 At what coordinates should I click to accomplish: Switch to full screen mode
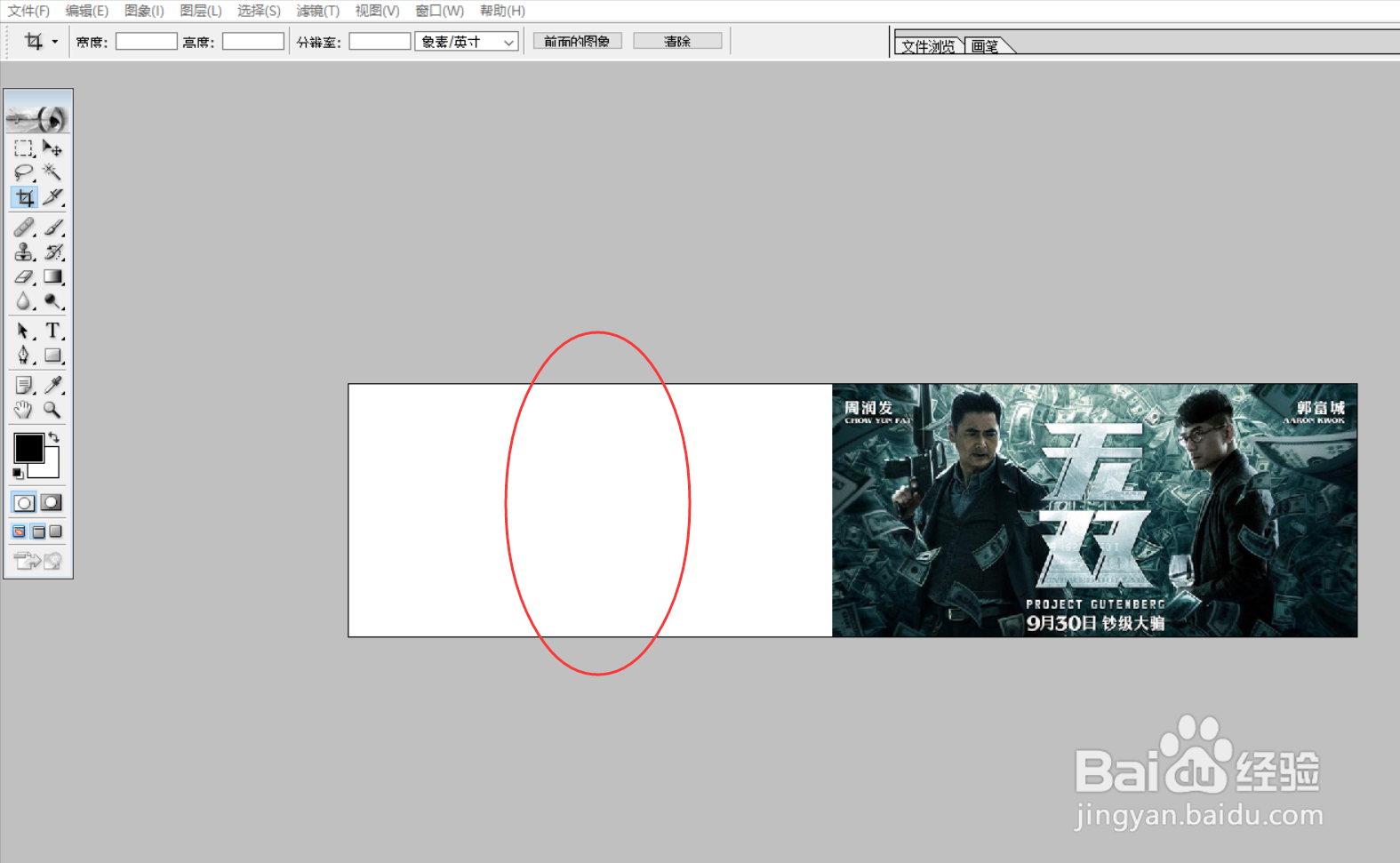[x=56, y=531]
